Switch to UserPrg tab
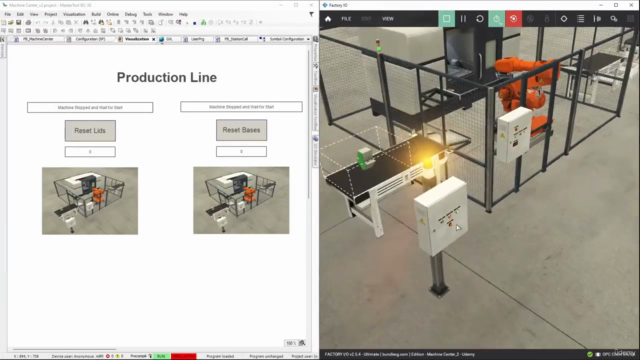640x360 pixels. [197, 39]
